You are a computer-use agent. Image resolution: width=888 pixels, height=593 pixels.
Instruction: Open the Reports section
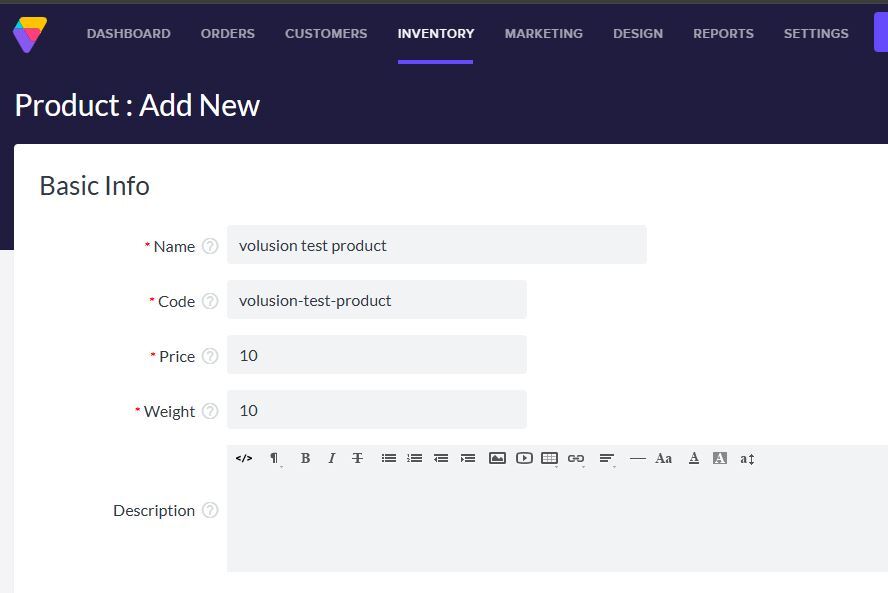pyautogui.click(x=723, y=33)
